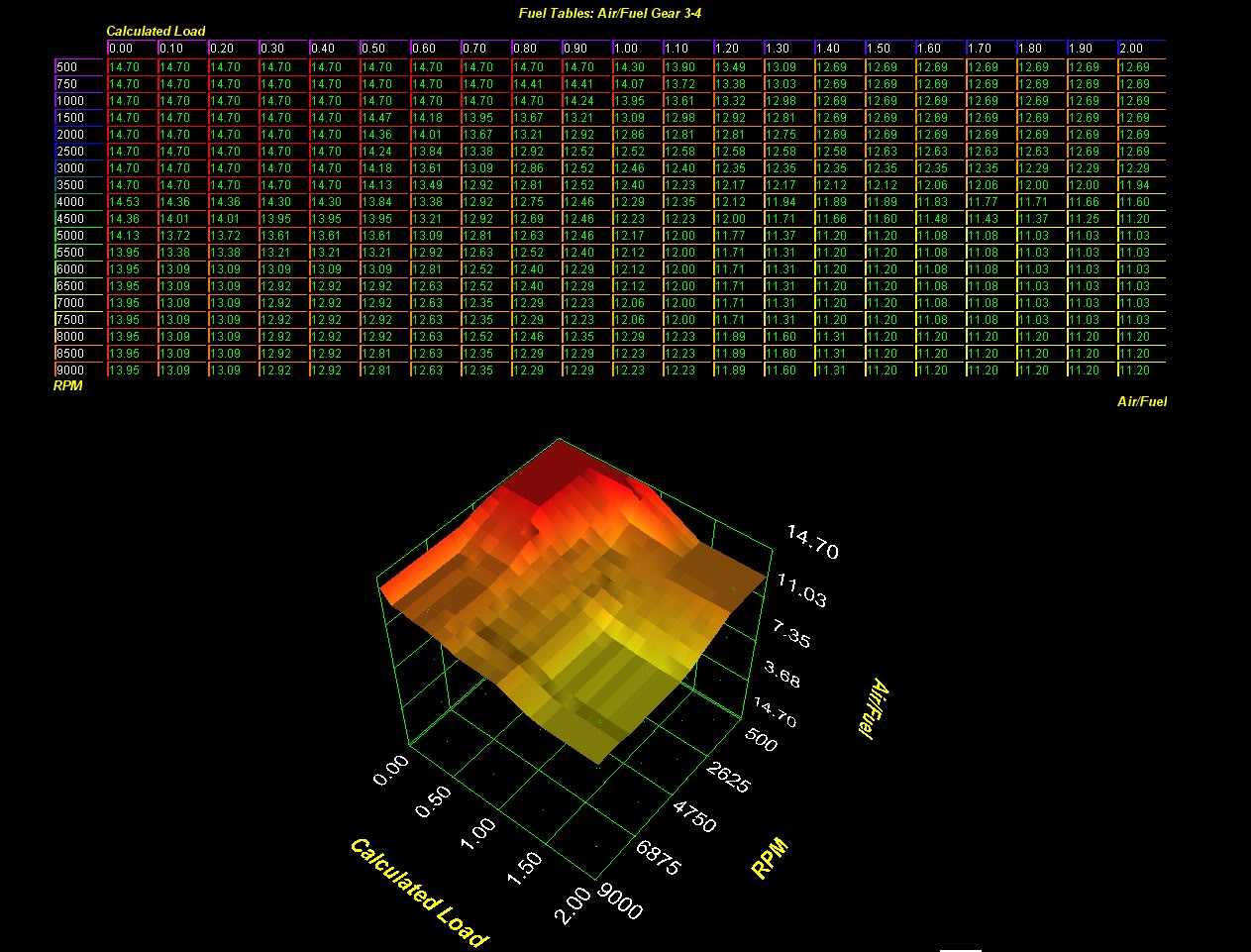The image size is (1251, 952).
Task: Select the 0.50 Calculated Load column header
Action: click(x=384, y=48)
